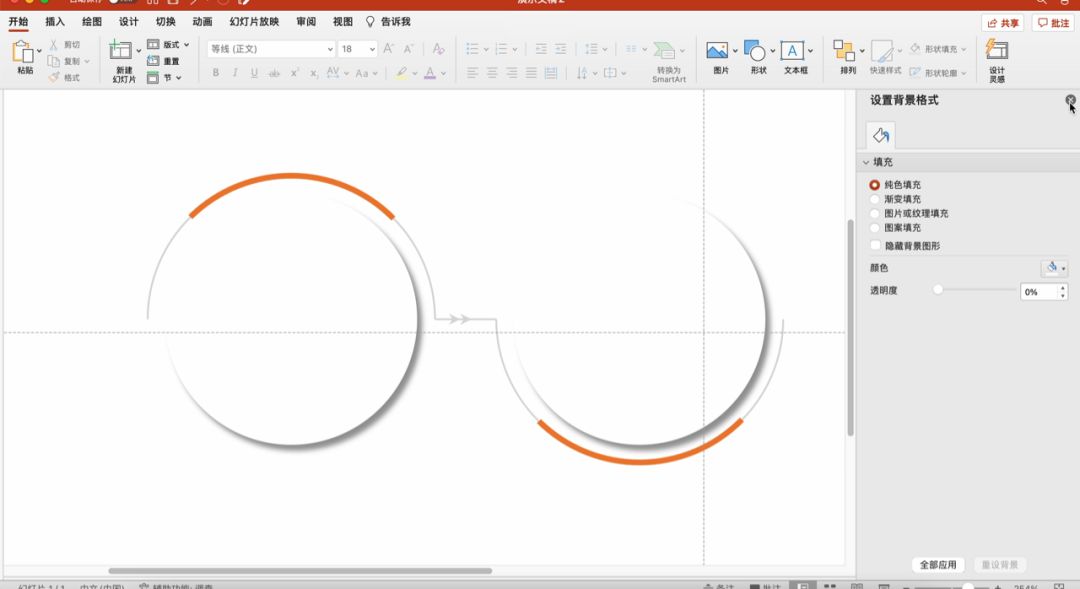The image size is (1080, 589).
Task: Increase font size with larger A icon
Action: 388,49
